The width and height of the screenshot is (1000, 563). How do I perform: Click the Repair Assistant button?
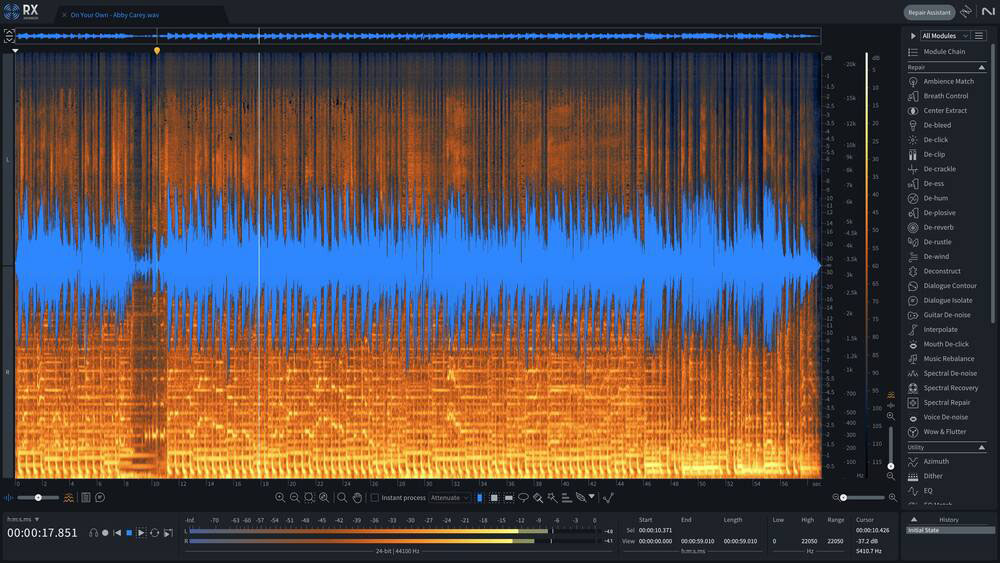929,13
